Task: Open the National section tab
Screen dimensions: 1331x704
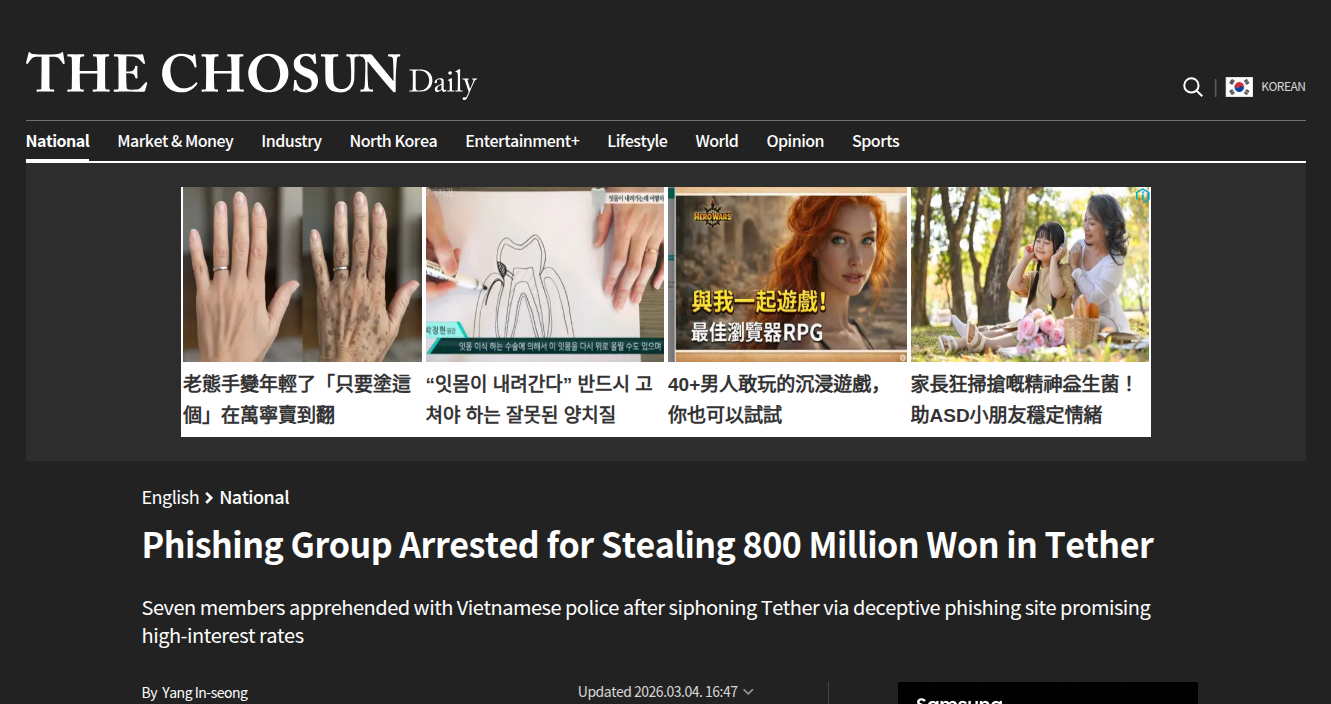Action: [x=58, y=141]
